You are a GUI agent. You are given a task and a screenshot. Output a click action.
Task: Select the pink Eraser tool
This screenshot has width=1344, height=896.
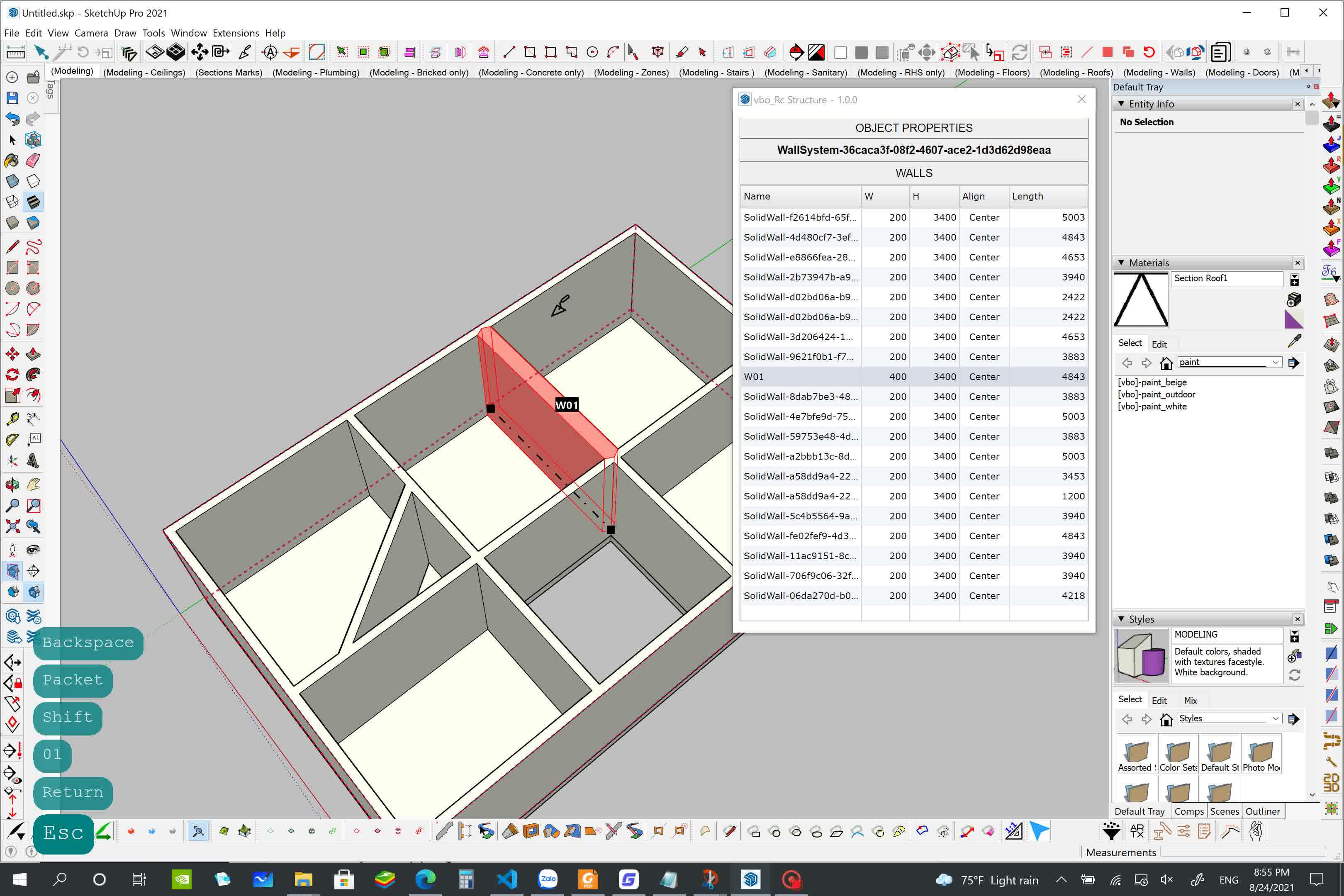click(x=33, y=161)
